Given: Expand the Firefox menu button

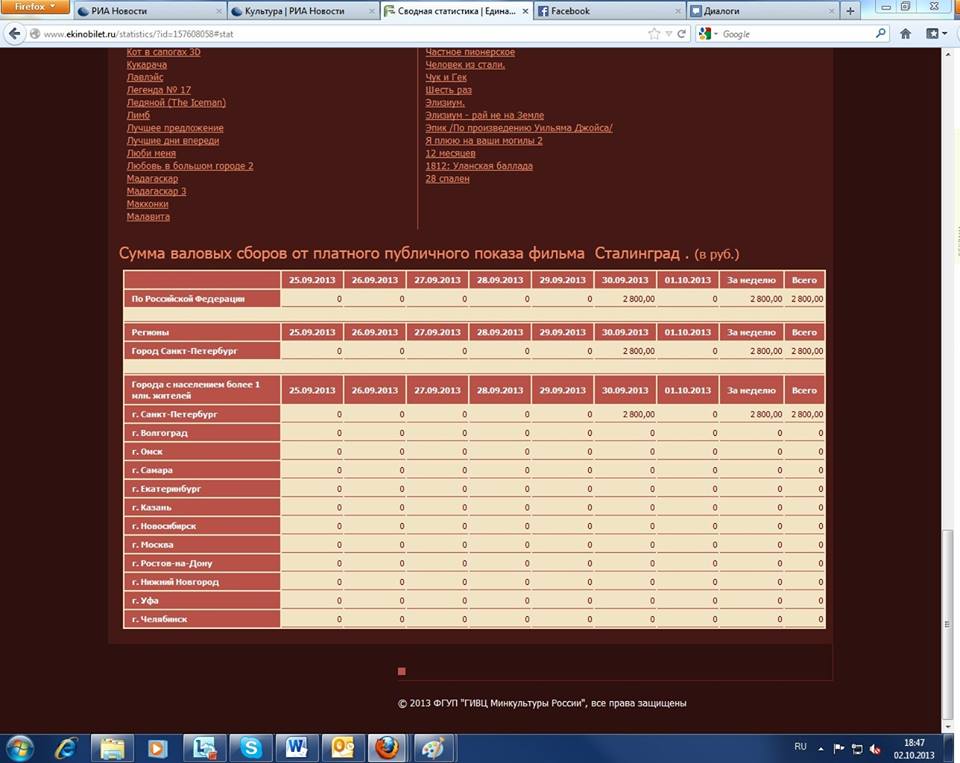Looking at the screenshot, I should point(35,7).
